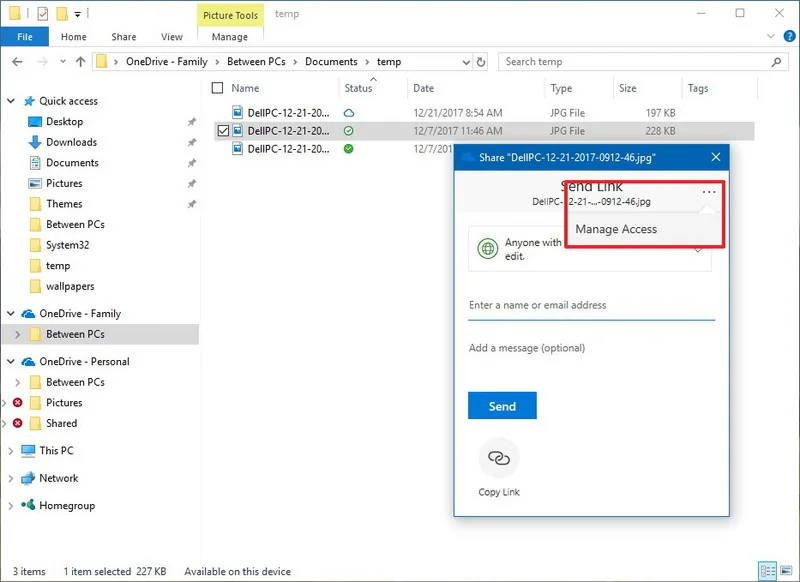Expand Between PCs under OneDrive - Personal
Screen dimensions: 800x582
tap(18, 383)
